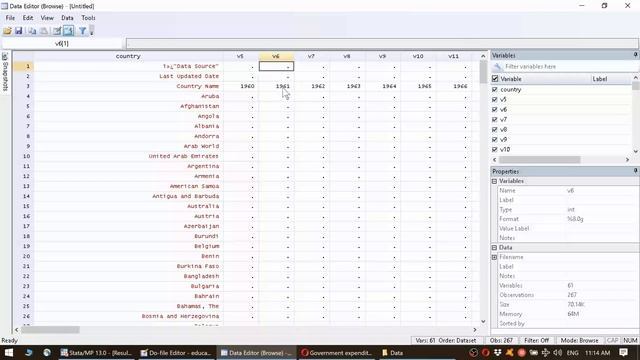Open the Action Center notifications icon

(x=623, y=353)
